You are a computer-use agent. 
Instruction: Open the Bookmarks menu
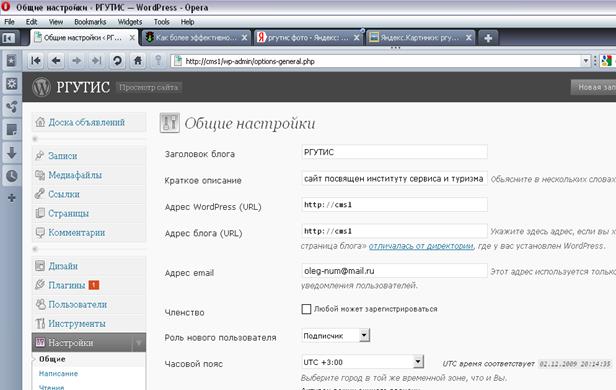pyautogui.click(x=90, y=22)
